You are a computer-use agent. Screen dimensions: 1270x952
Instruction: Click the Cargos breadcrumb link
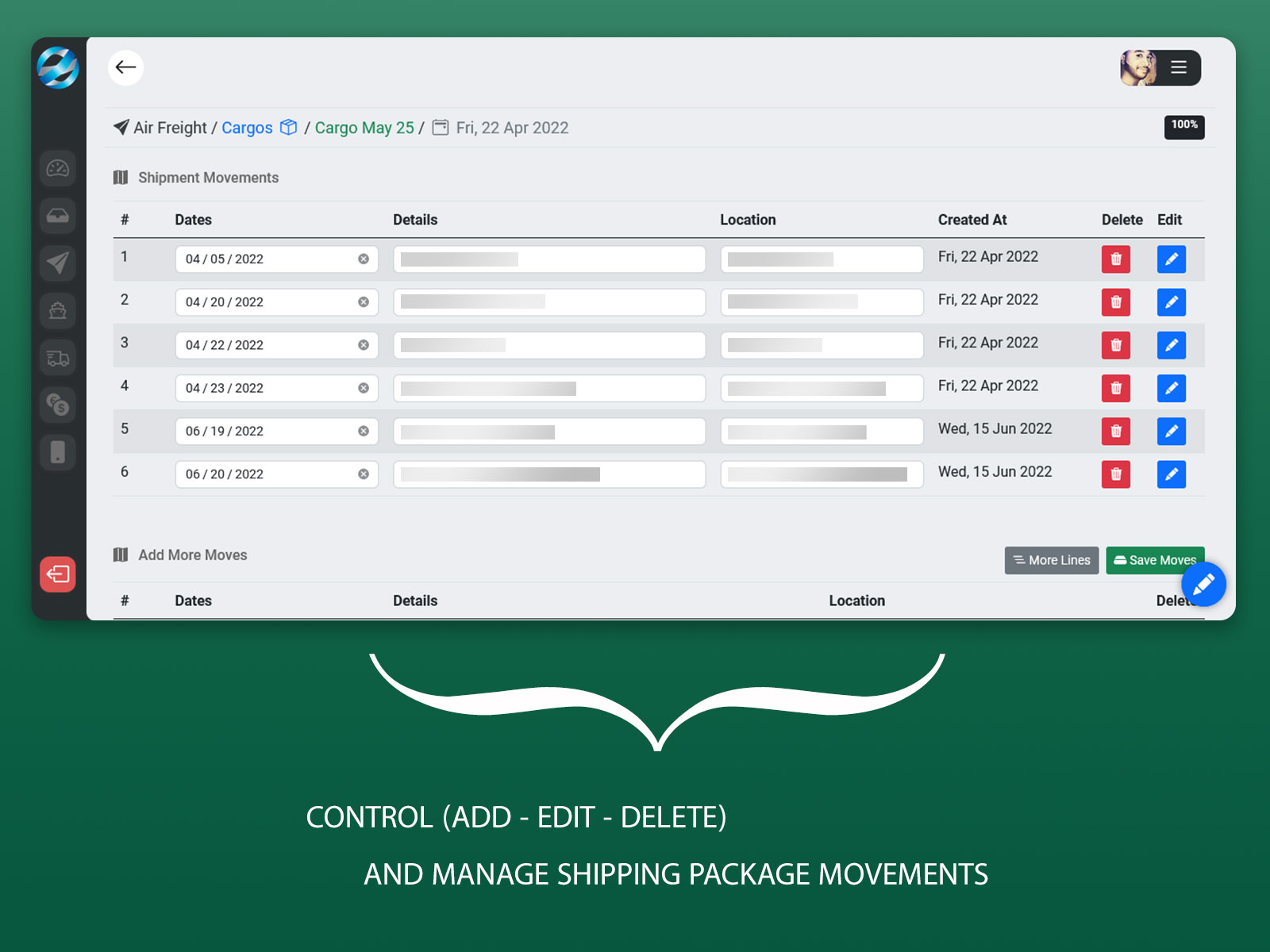tap(247, 128)
